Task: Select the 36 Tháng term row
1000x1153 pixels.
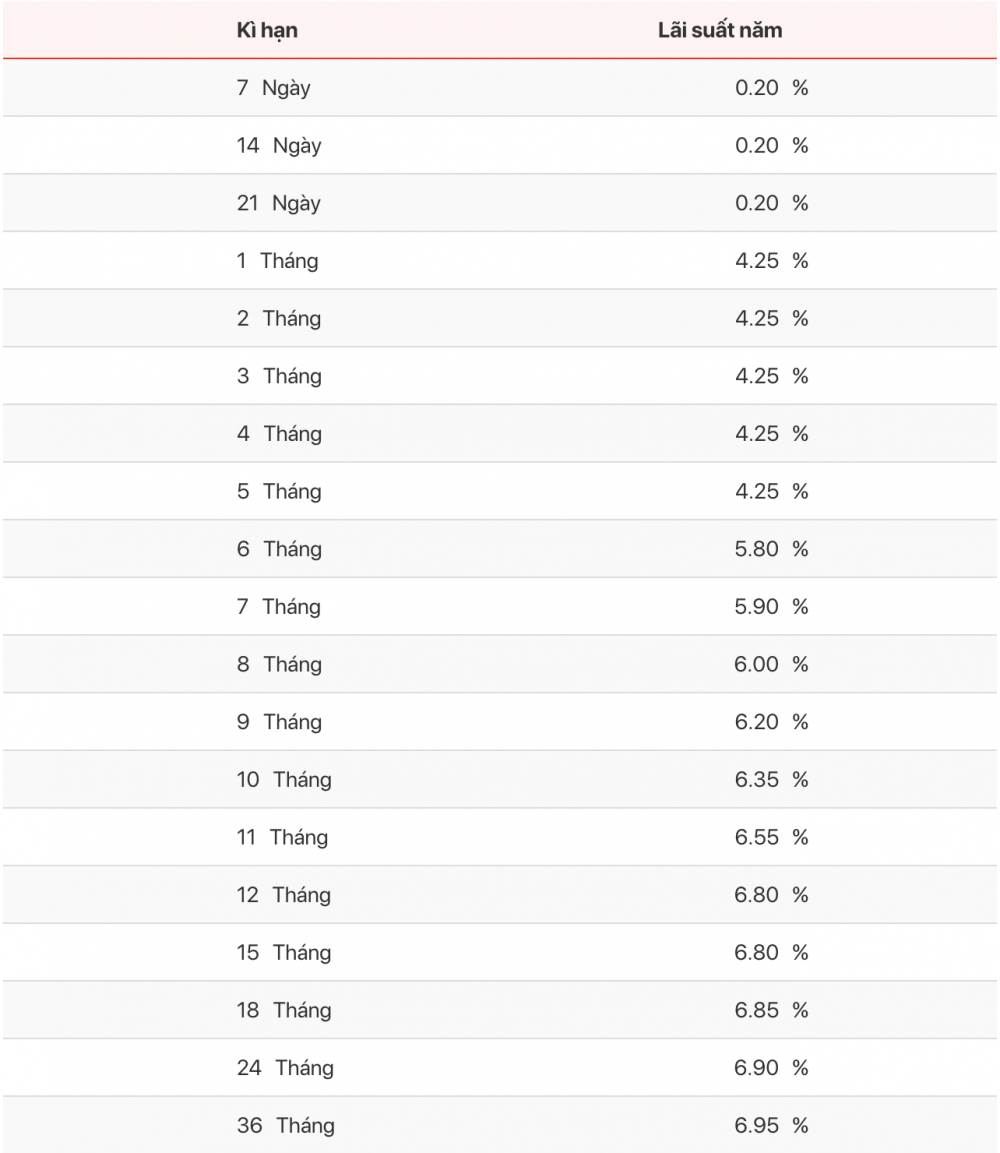Action: coord(500,1125)
